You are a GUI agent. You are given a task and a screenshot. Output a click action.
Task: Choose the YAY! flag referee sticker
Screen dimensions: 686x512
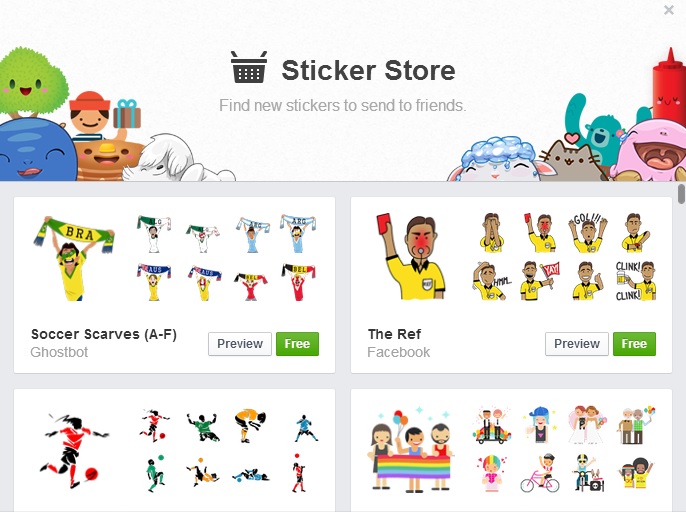tap(539, 281)
